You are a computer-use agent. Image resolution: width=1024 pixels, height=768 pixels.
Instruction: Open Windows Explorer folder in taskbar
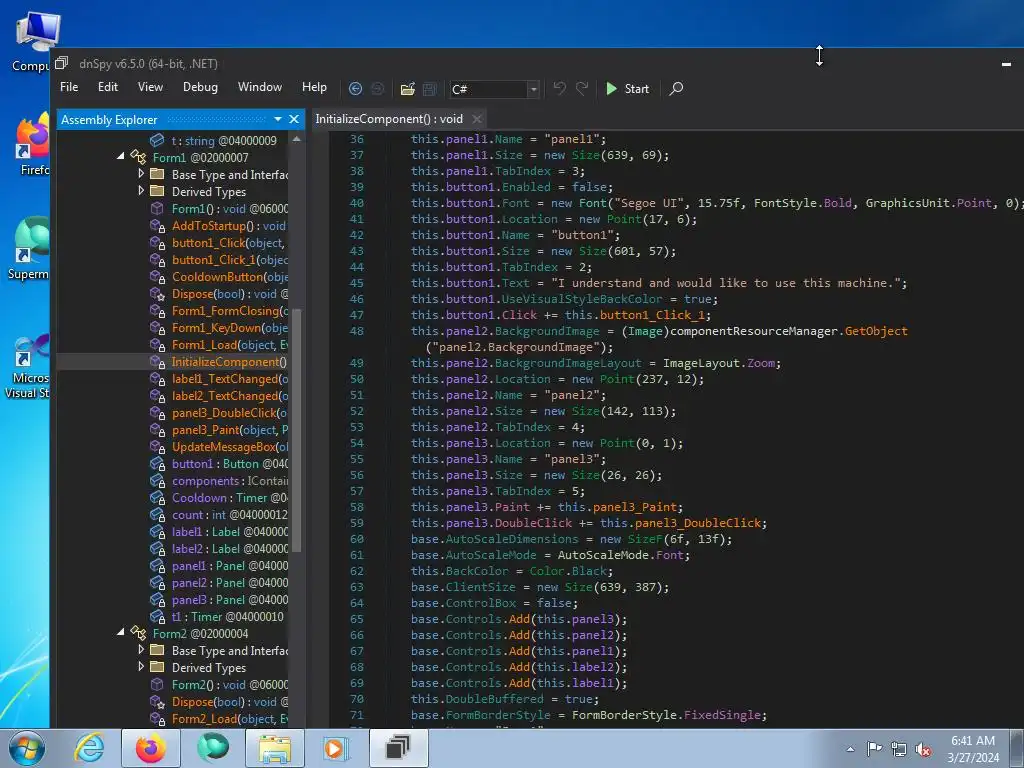(275, 748)
